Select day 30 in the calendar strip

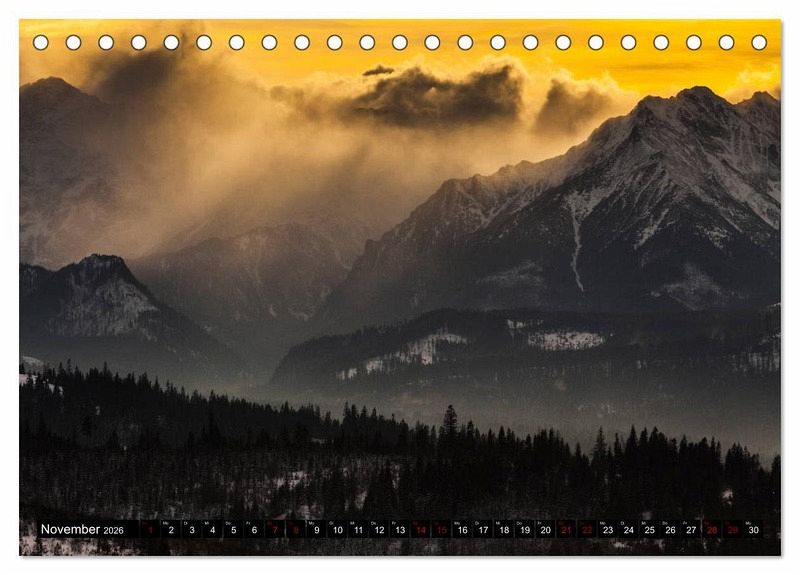[754, 529]
